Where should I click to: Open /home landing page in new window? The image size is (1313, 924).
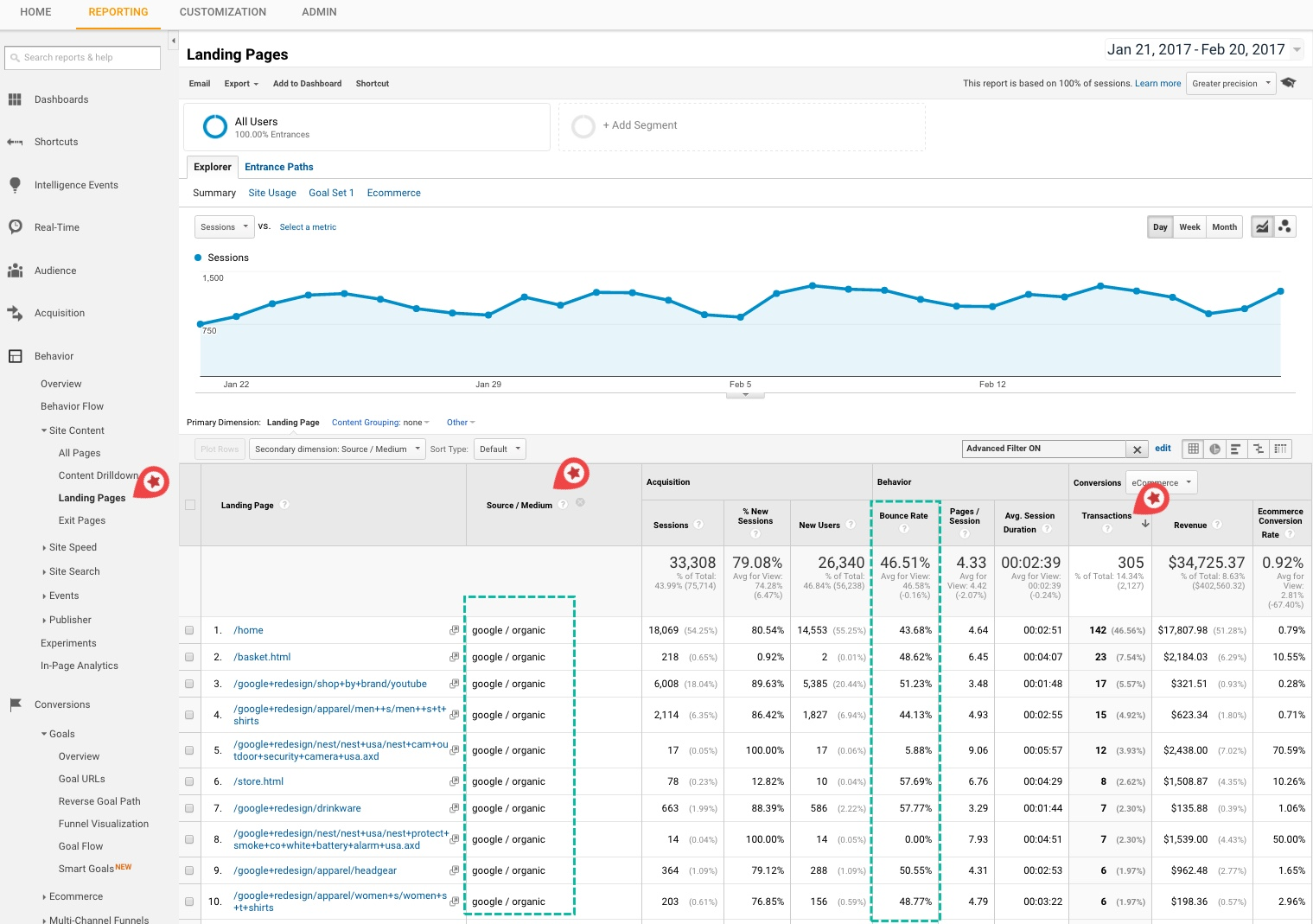point(454,630)
